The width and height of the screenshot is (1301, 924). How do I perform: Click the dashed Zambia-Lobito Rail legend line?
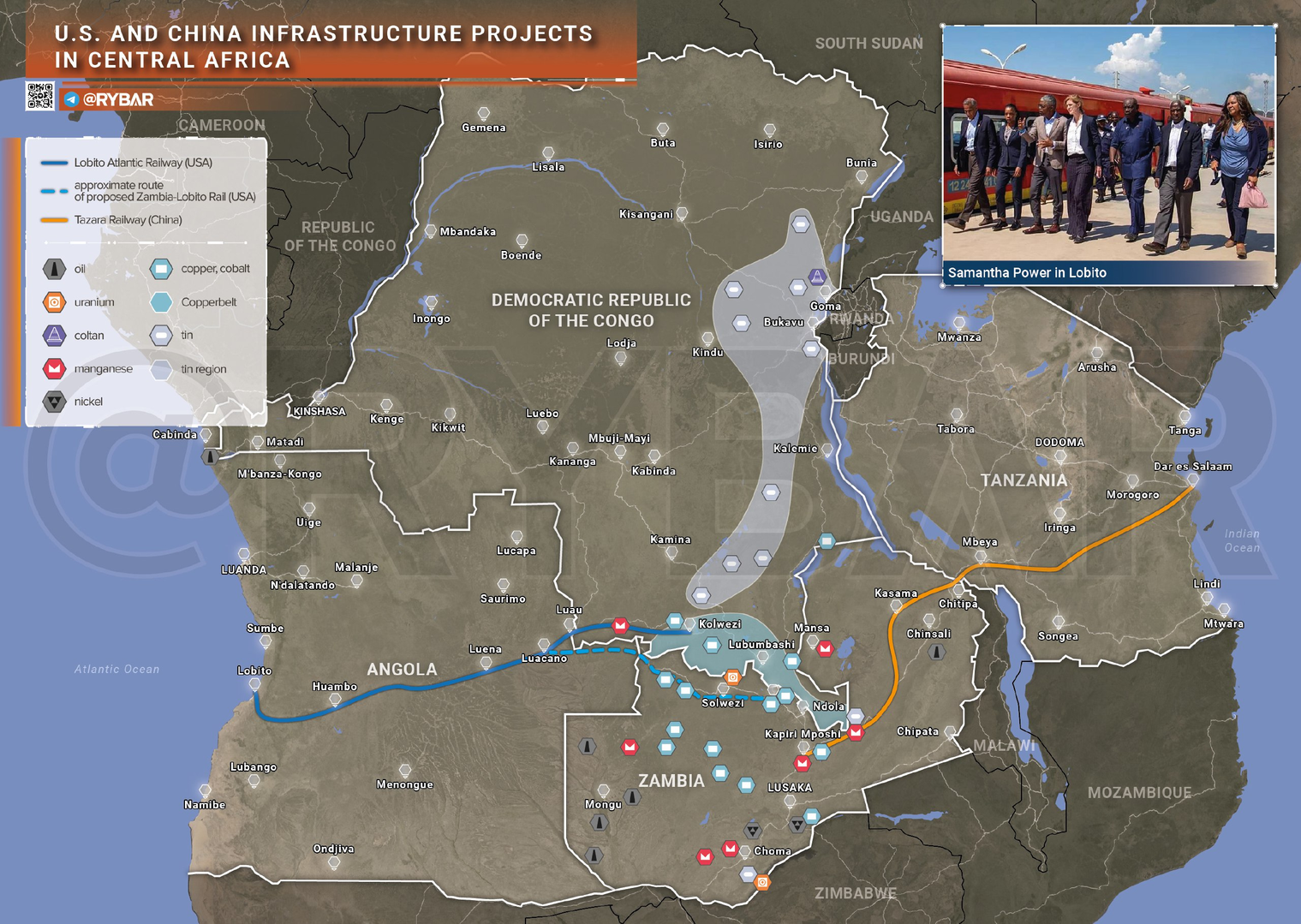tap(54, 191)
